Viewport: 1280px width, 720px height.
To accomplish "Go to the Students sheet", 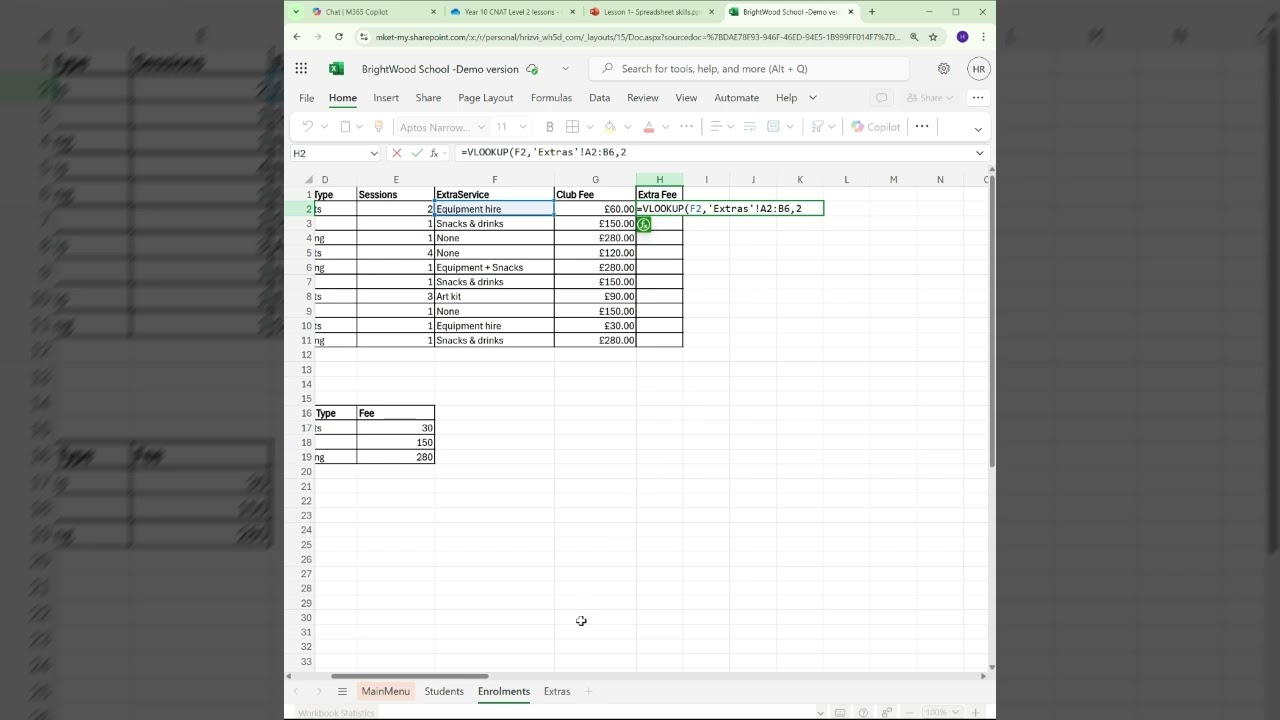I will [x=444, y=692].
